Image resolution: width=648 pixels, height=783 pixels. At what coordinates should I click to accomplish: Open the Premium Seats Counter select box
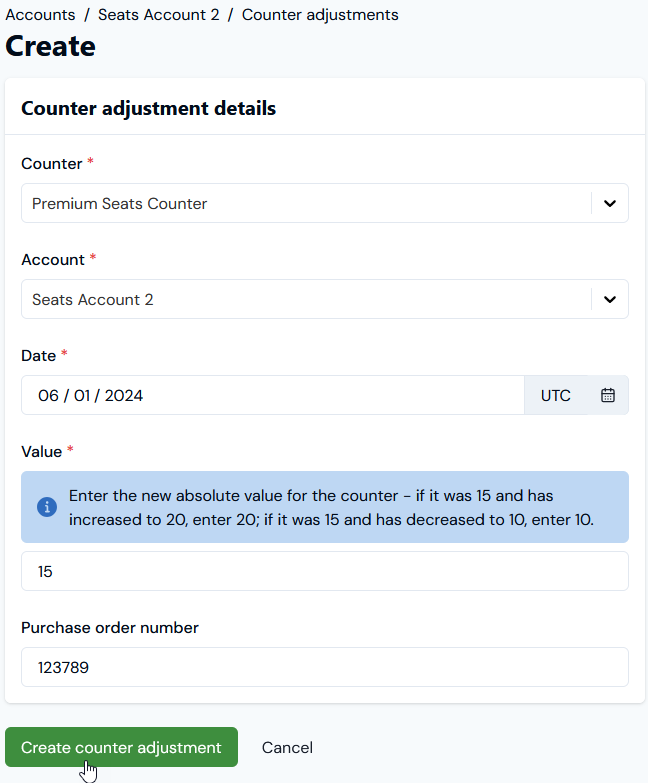tap(324, 203)
